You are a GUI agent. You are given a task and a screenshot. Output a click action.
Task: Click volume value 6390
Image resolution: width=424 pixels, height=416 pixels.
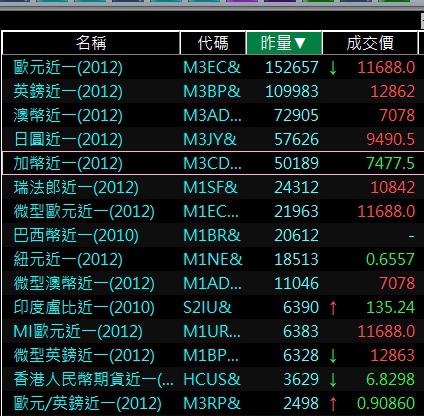[301, 308]
